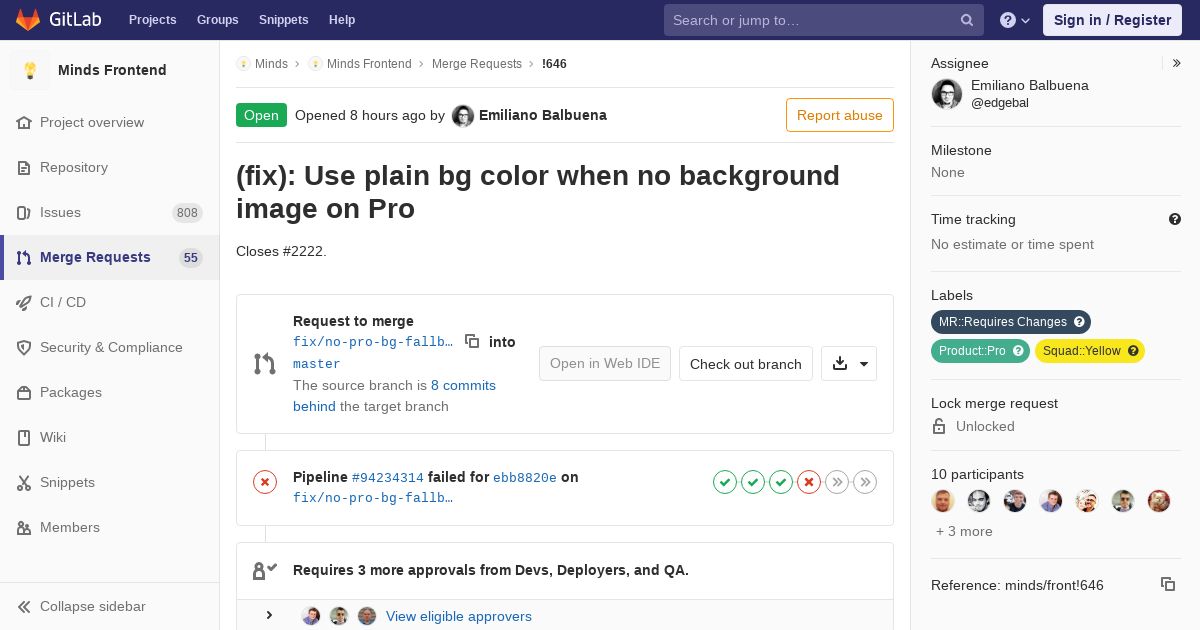Open the failed pipeline status icon
Viewport: 1200px width, 630px height.
[x=265, y=482]
